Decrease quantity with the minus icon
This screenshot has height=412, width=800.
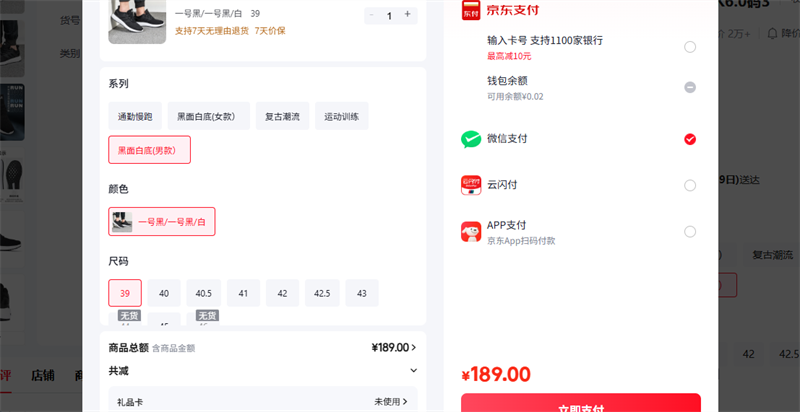tap(372, 15)
